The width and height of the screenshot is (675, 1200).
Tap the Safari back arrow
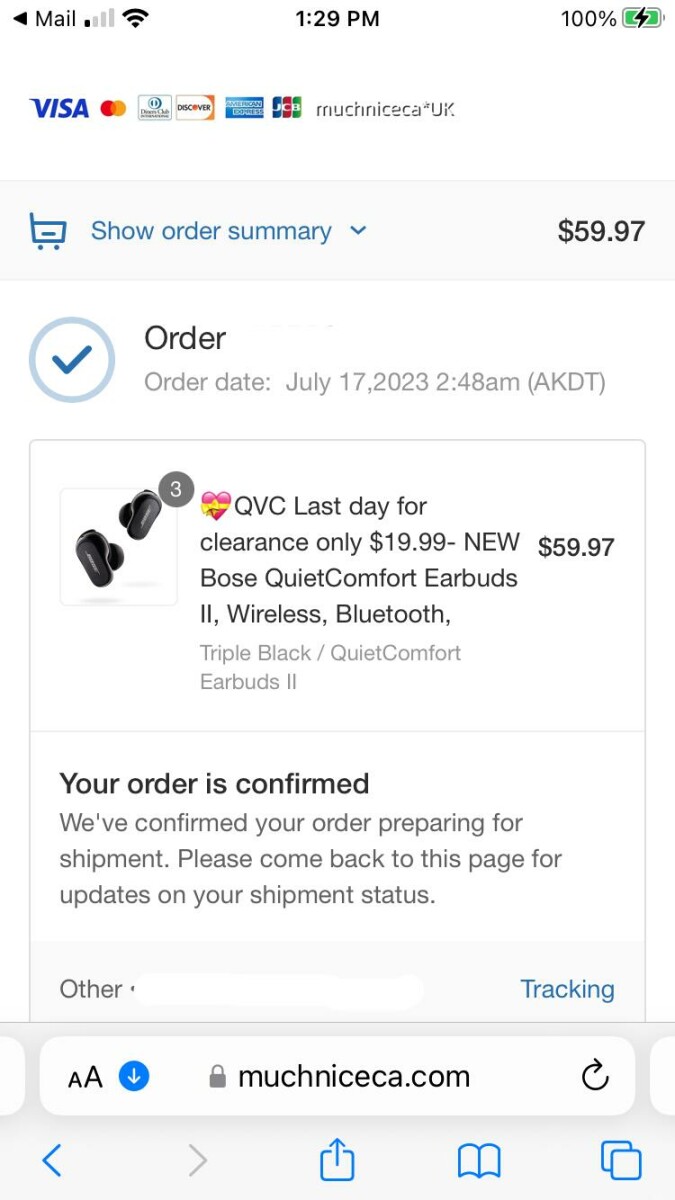[x=52, y=1160]
